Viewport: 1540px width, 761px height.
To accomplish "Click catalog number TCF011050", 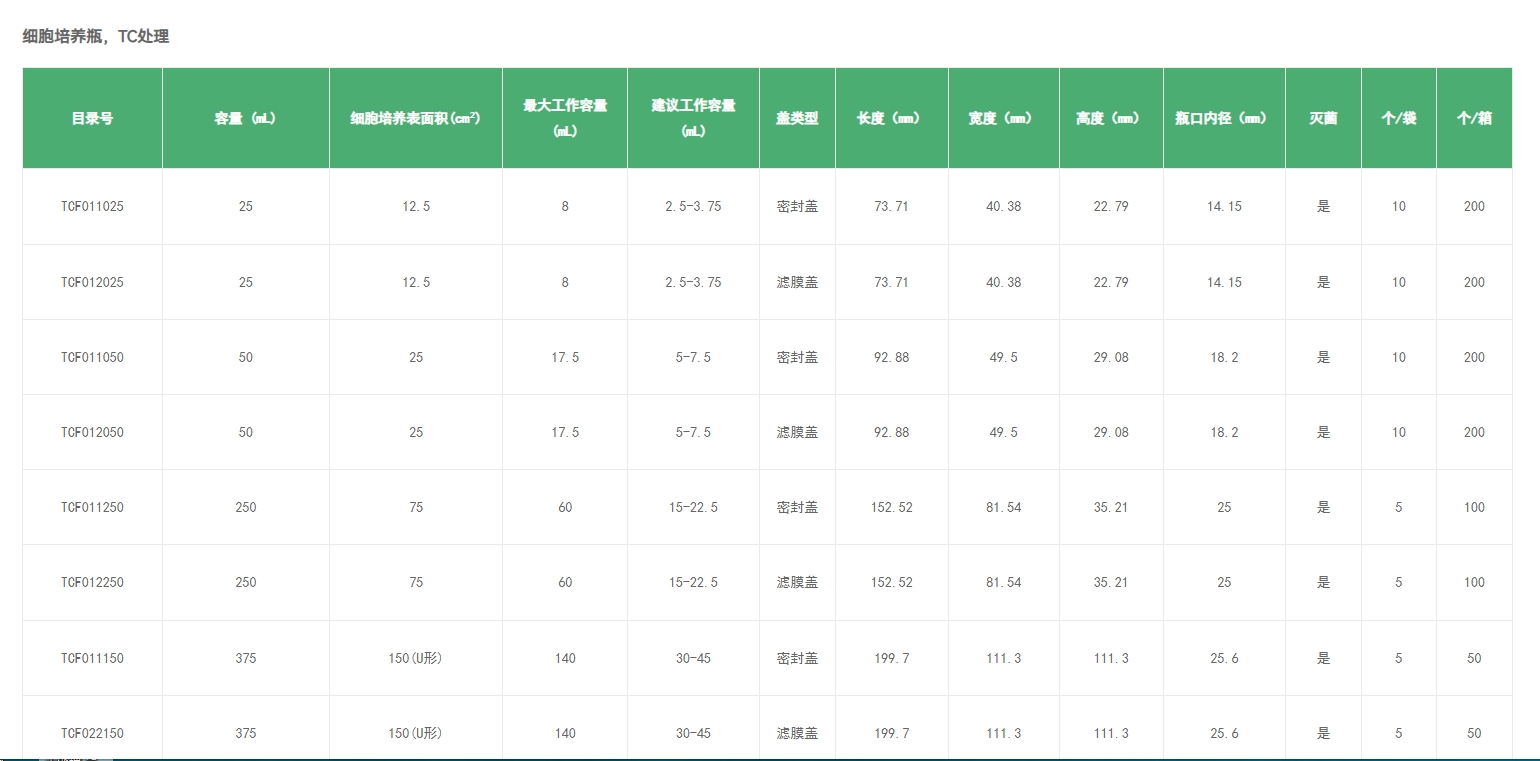I will coord(92,358).
